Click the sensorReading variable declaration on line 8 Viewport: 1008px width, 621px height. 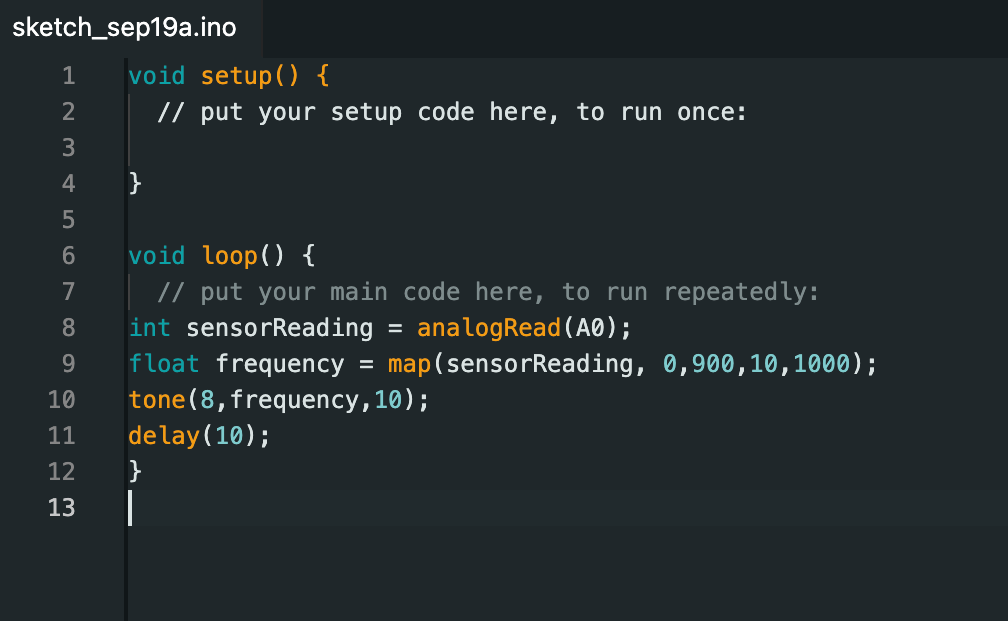279,328
